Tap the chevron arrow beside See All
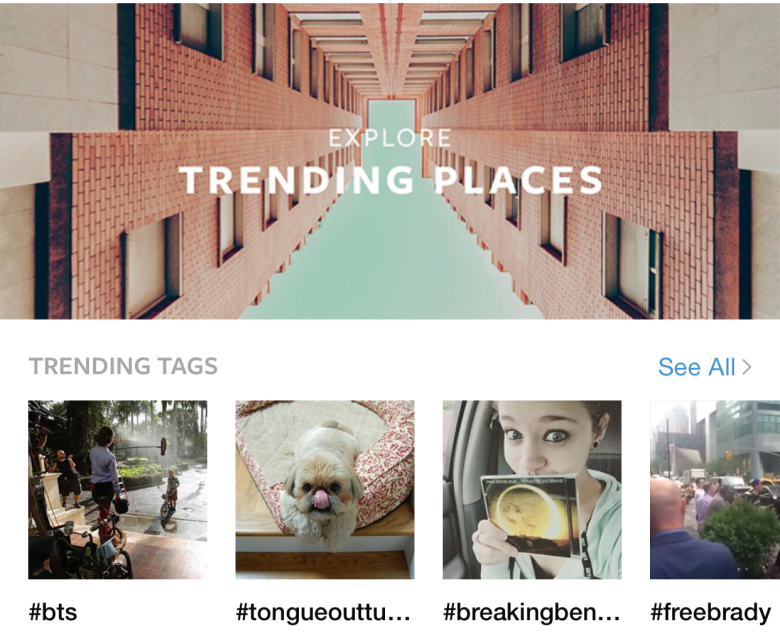 [x=746, y=367]
